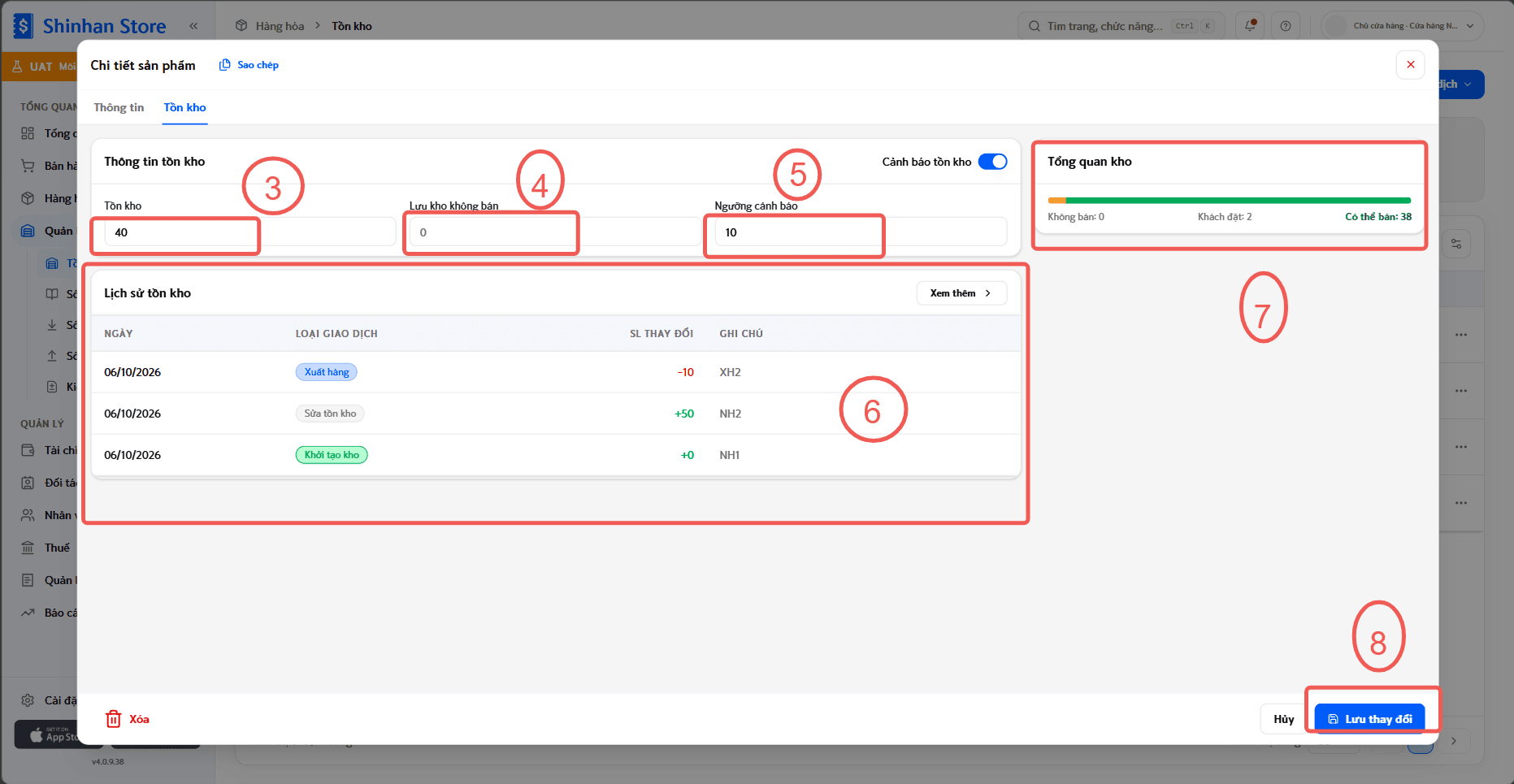Click the search box Tìm trang, chức năng
The image size is (1514, 784).
point(1121,26)
